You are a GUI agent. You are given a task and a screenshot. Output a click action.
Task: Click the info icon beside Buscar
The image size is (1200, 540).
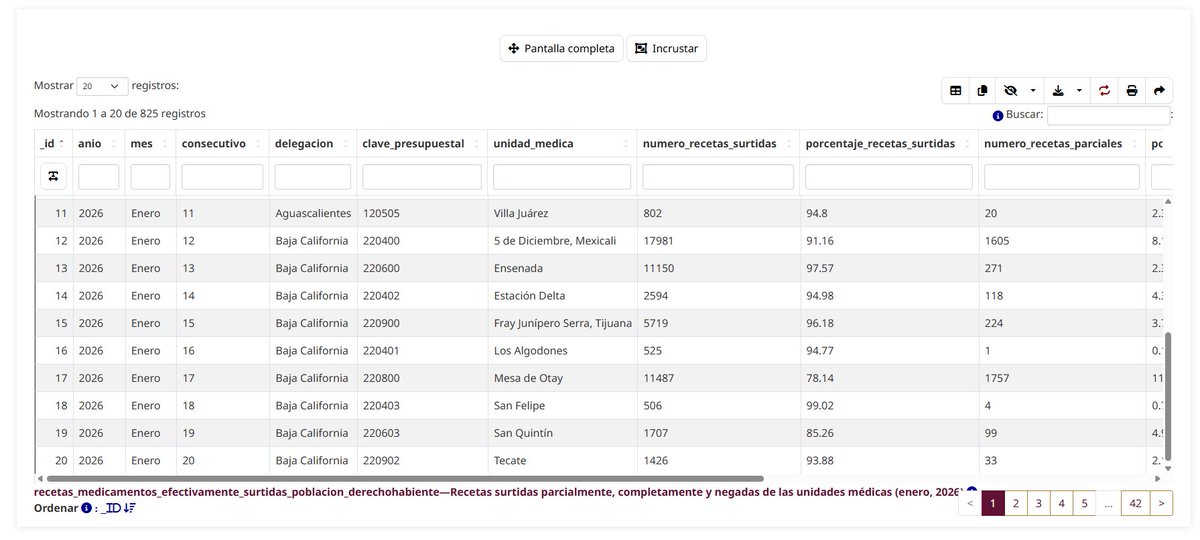click(998, 116)
